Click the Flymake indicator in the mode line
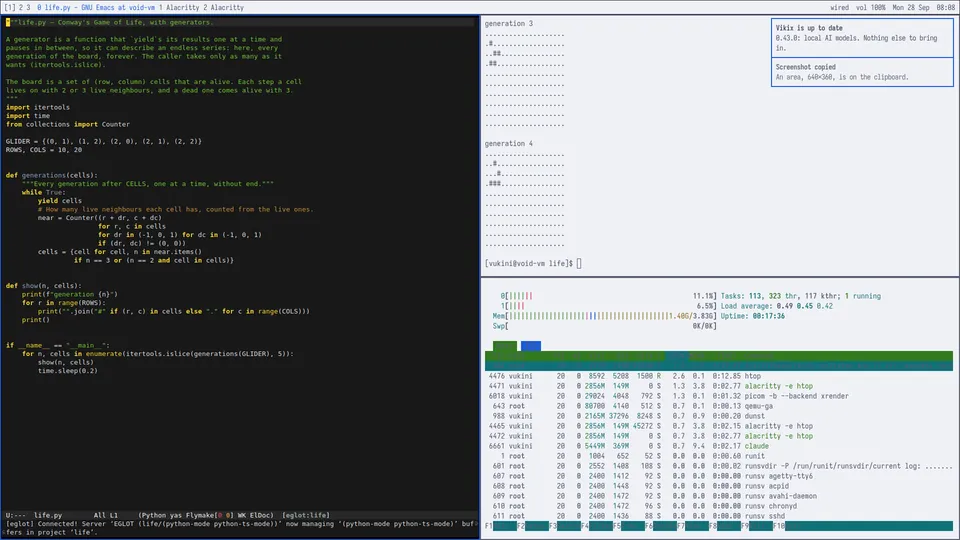The height and width of the screenshot is (540, 960). click(209, 516)
